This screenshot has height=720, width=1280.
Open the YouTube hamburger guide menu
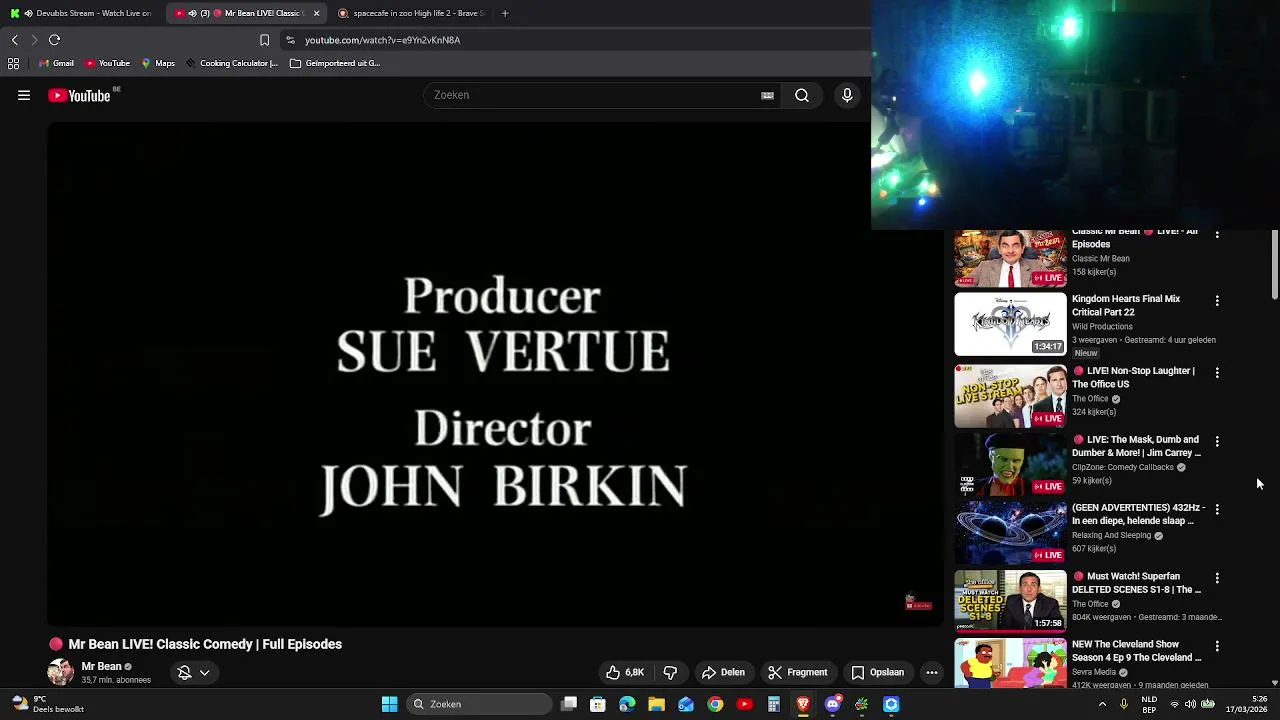24,95
